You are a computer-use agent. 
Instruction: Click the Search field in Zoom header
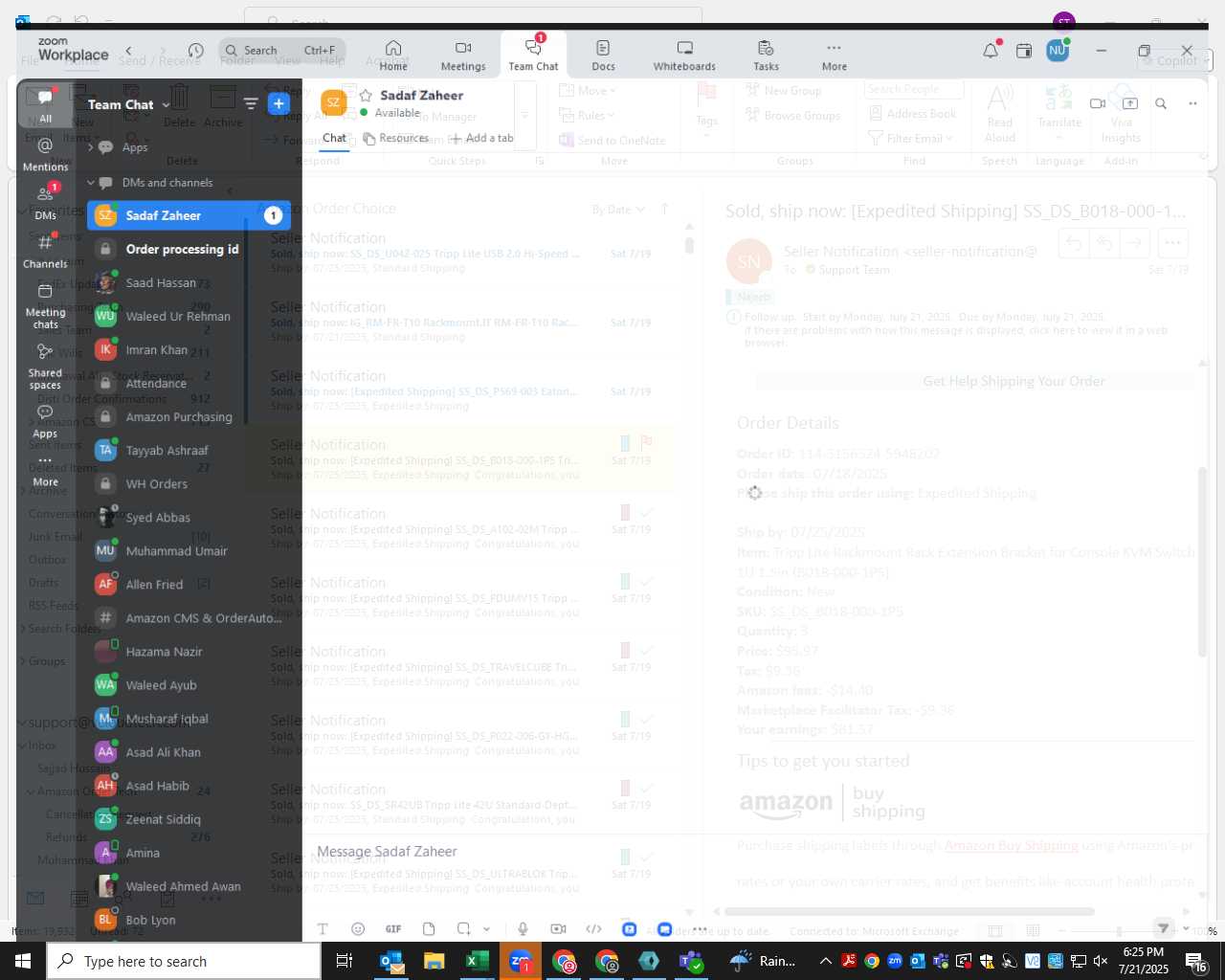point(281,51)
